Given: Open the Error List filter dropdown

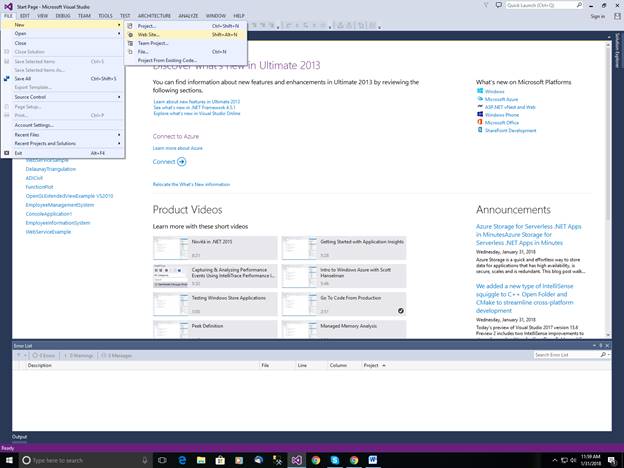Looking at the screenshot, I should click(x=21, y=355).
